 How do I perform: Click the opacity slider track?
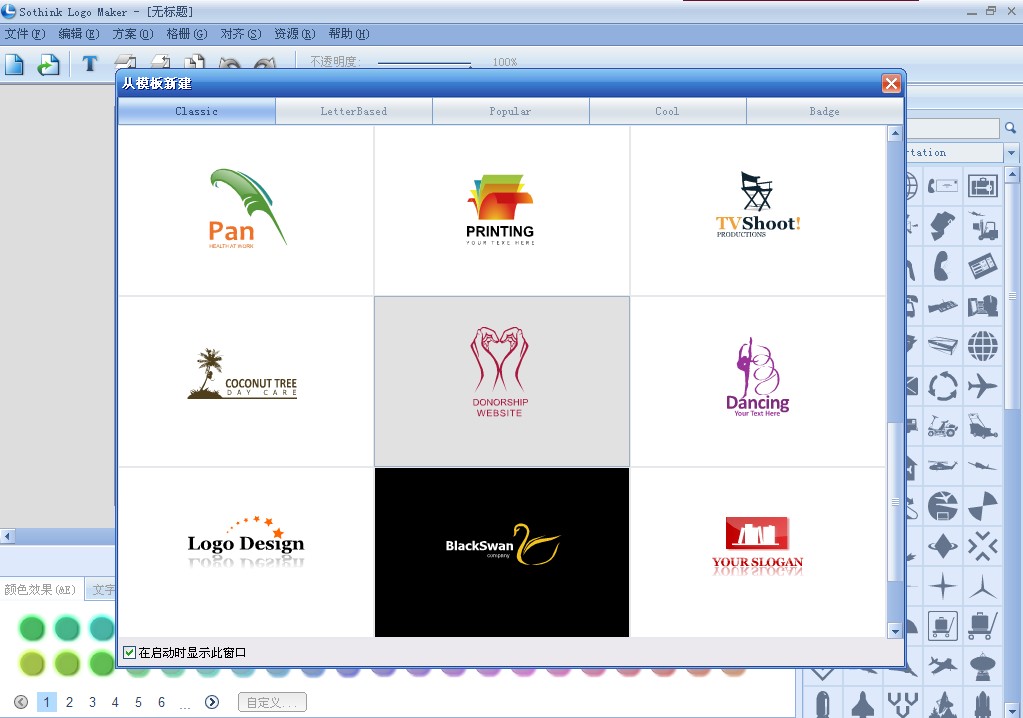tap(424, 63)
